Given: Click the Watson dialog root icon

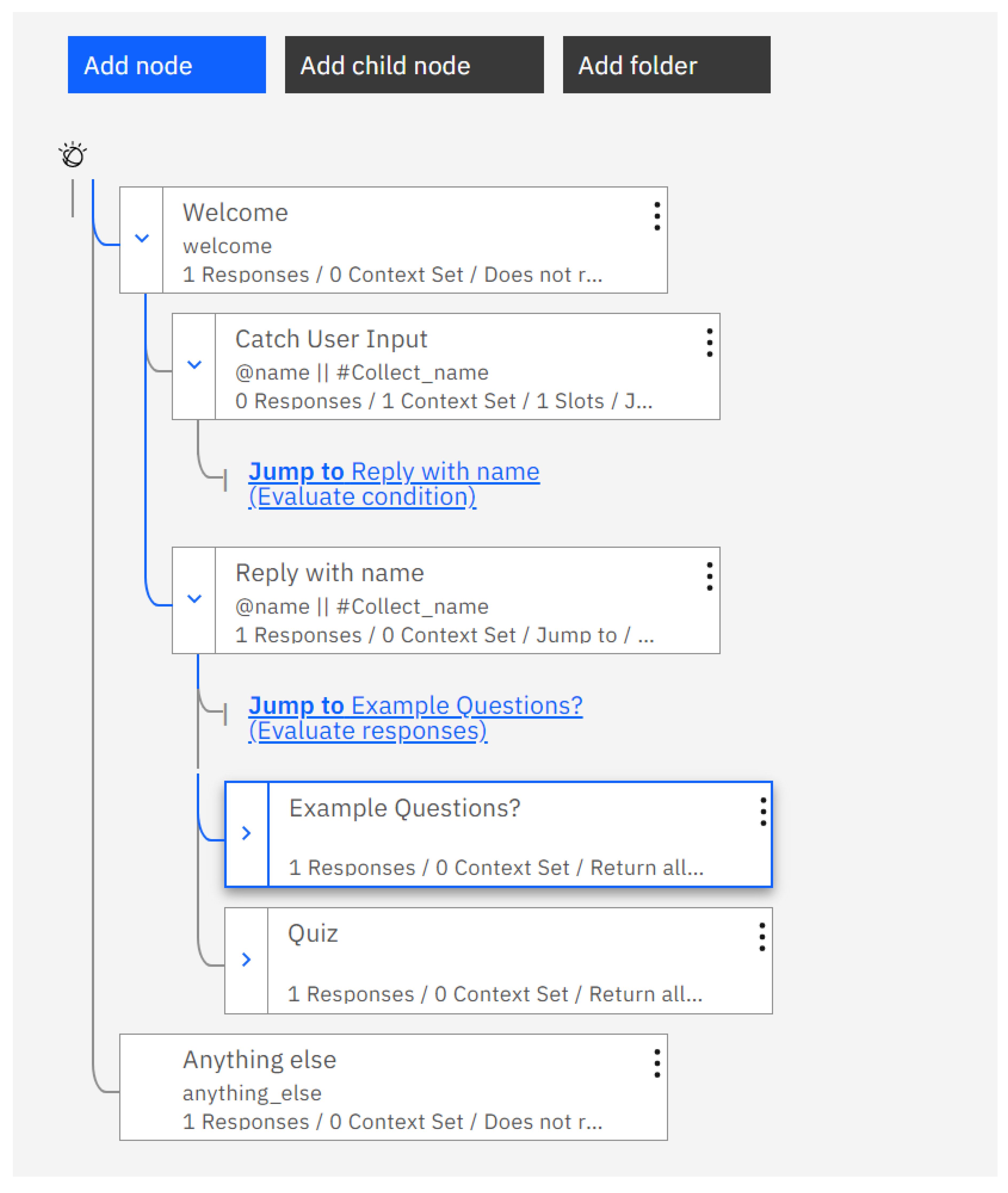Looking at the screenshot, I should coord(73,155).
